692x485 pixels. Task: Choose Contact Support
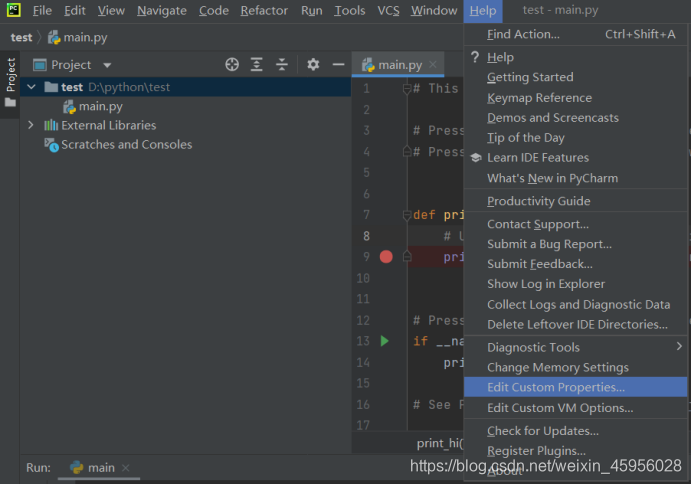pyautogui.click(x=576, y=224)
